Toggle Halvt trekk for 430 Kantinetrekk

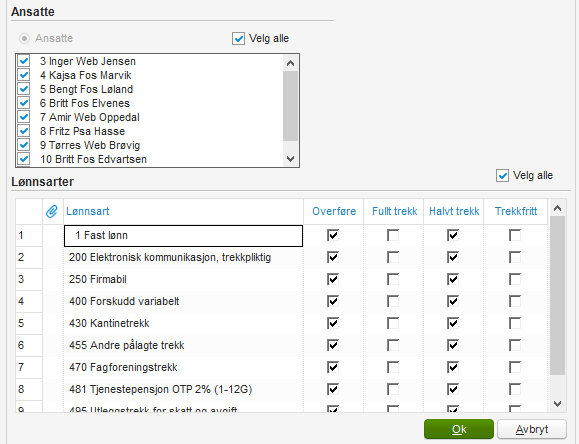tap(453, 323)
